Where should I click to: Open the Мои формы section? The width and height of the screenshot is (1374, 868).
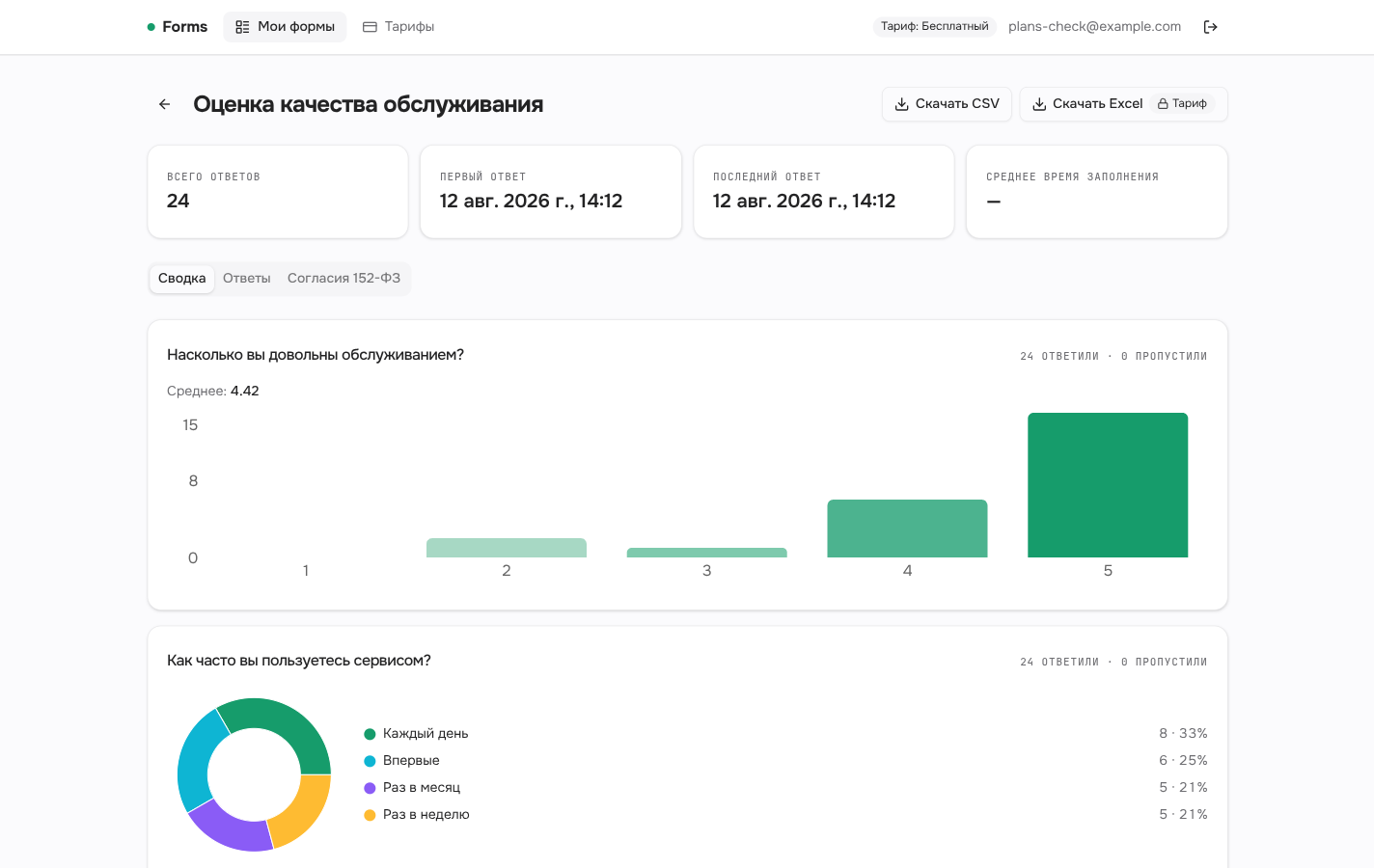pos(285,27)
